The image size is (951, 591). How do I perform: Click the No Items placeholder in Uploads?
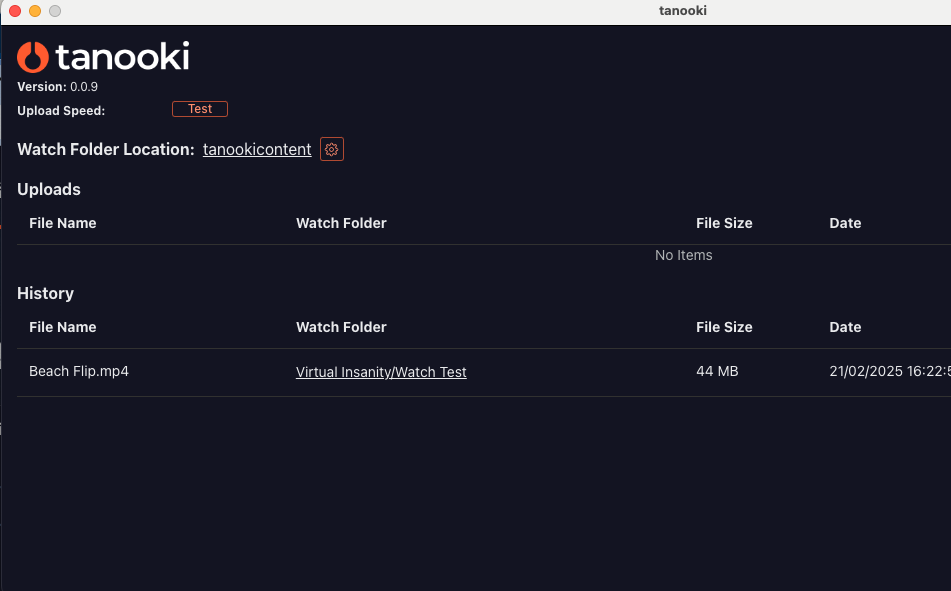(683, 255)
